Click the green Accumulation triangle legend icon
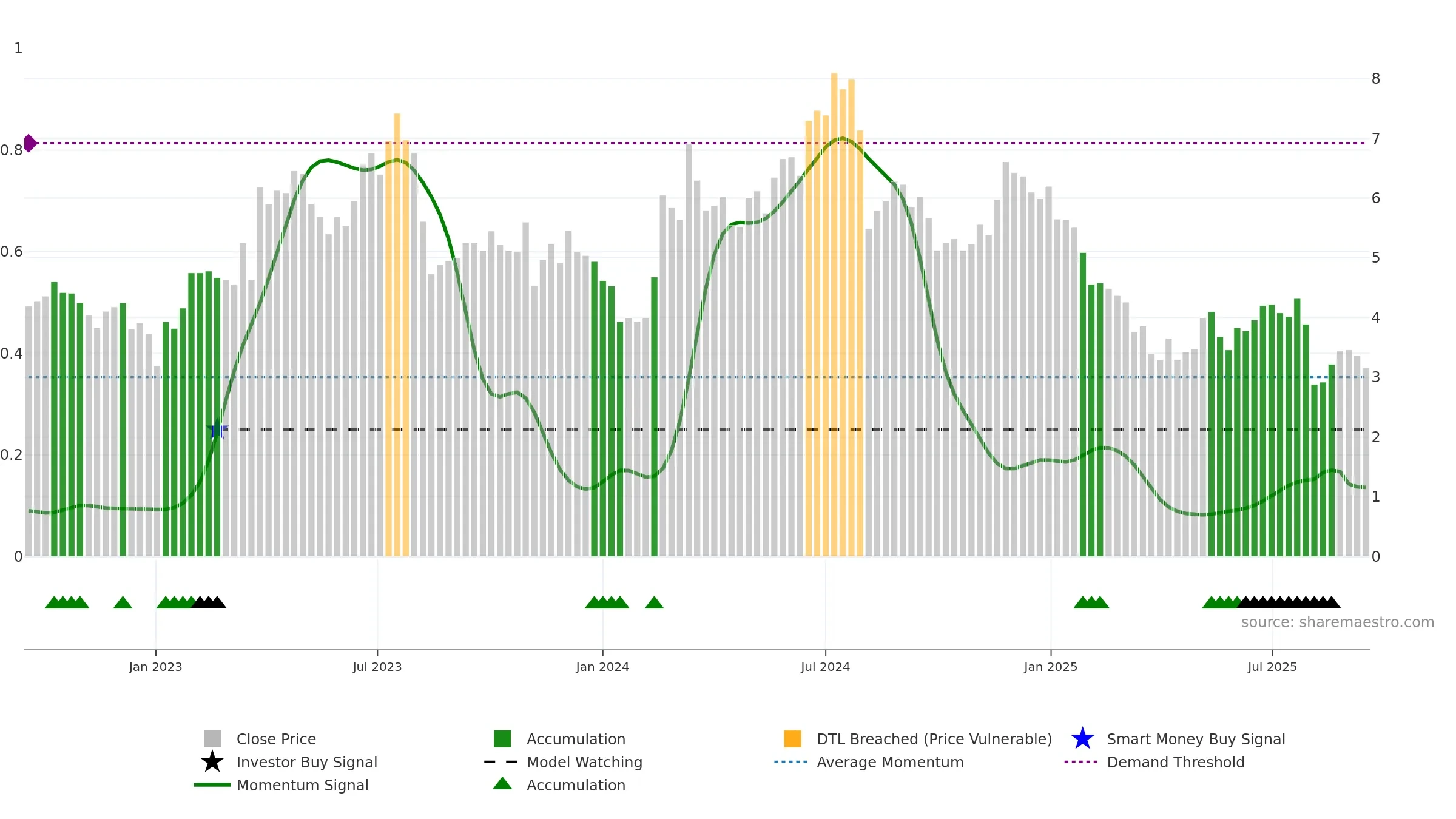 pyautogui.click(x=502, y=783)
